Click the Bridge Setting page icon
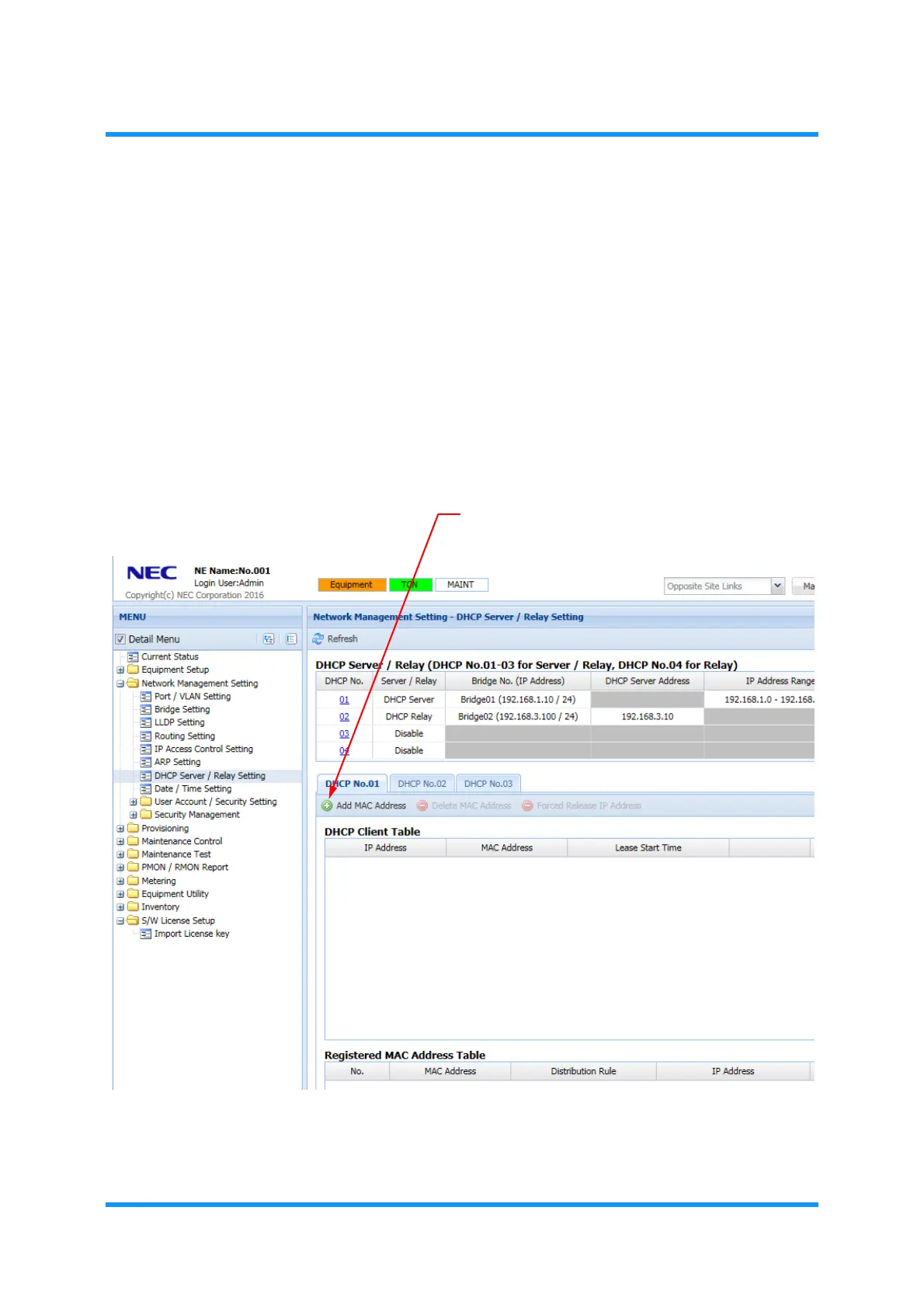 [x=145, y=710]
